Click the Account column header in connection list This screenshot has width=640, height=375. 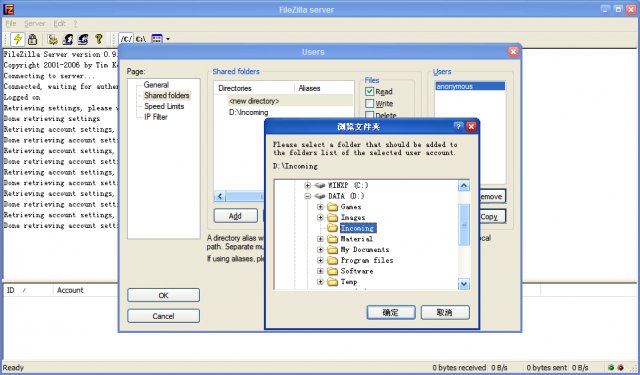85,290
